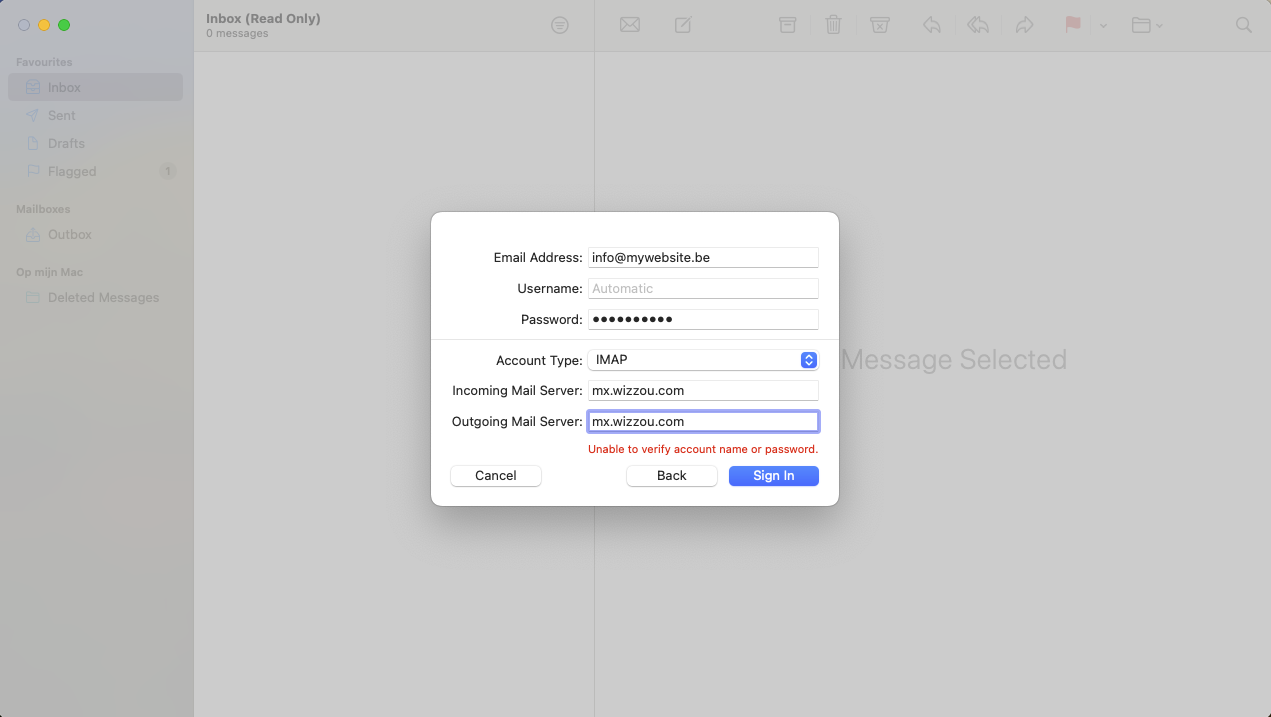Image resolution: width=1271 pixels, height=717 pixels.
Task: Open the move-to-mailbox folder dropdown
Action: coord(1145,25)
